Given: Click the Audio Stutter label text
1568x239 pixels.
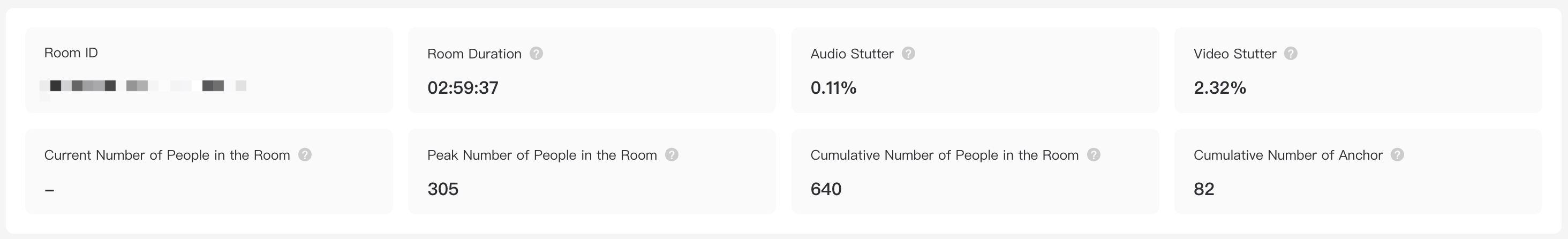Looking at the screenshot, I should 851,54.
